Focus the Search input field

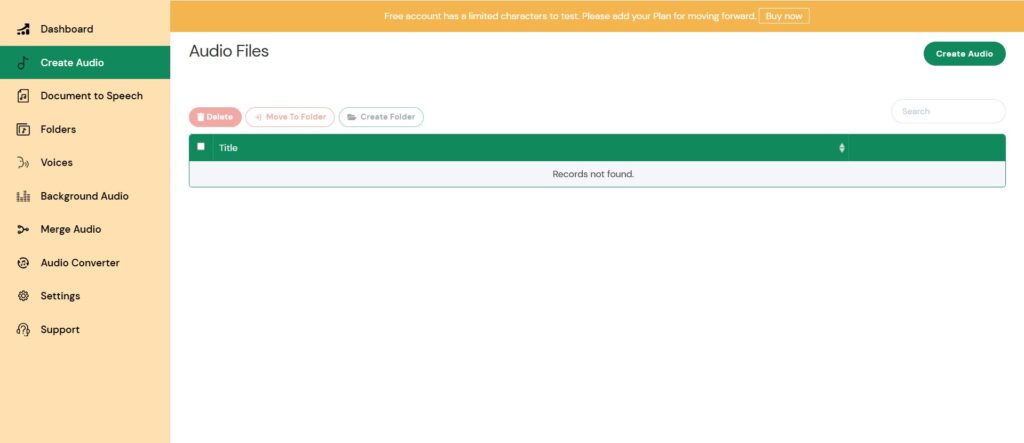click(x=948, y=111)
